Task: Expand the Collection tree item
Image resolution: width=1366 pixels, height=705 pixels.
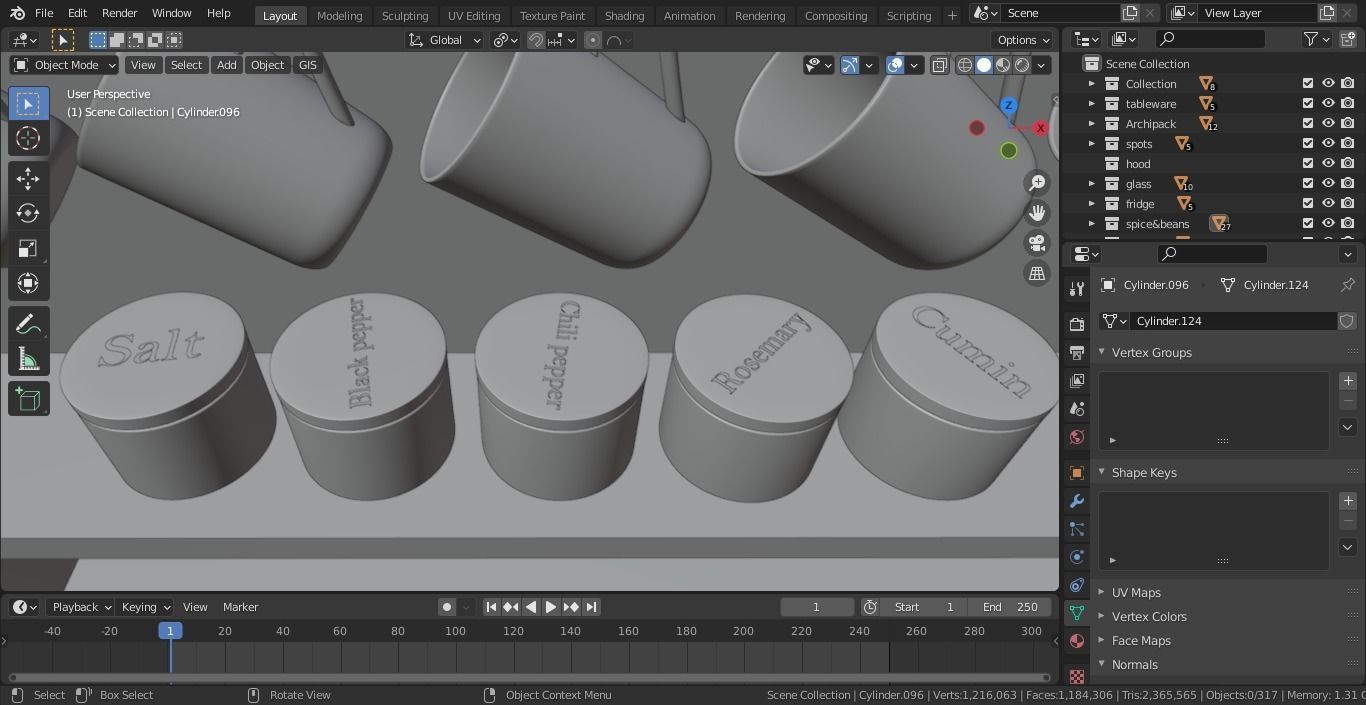Action: 1092,84
